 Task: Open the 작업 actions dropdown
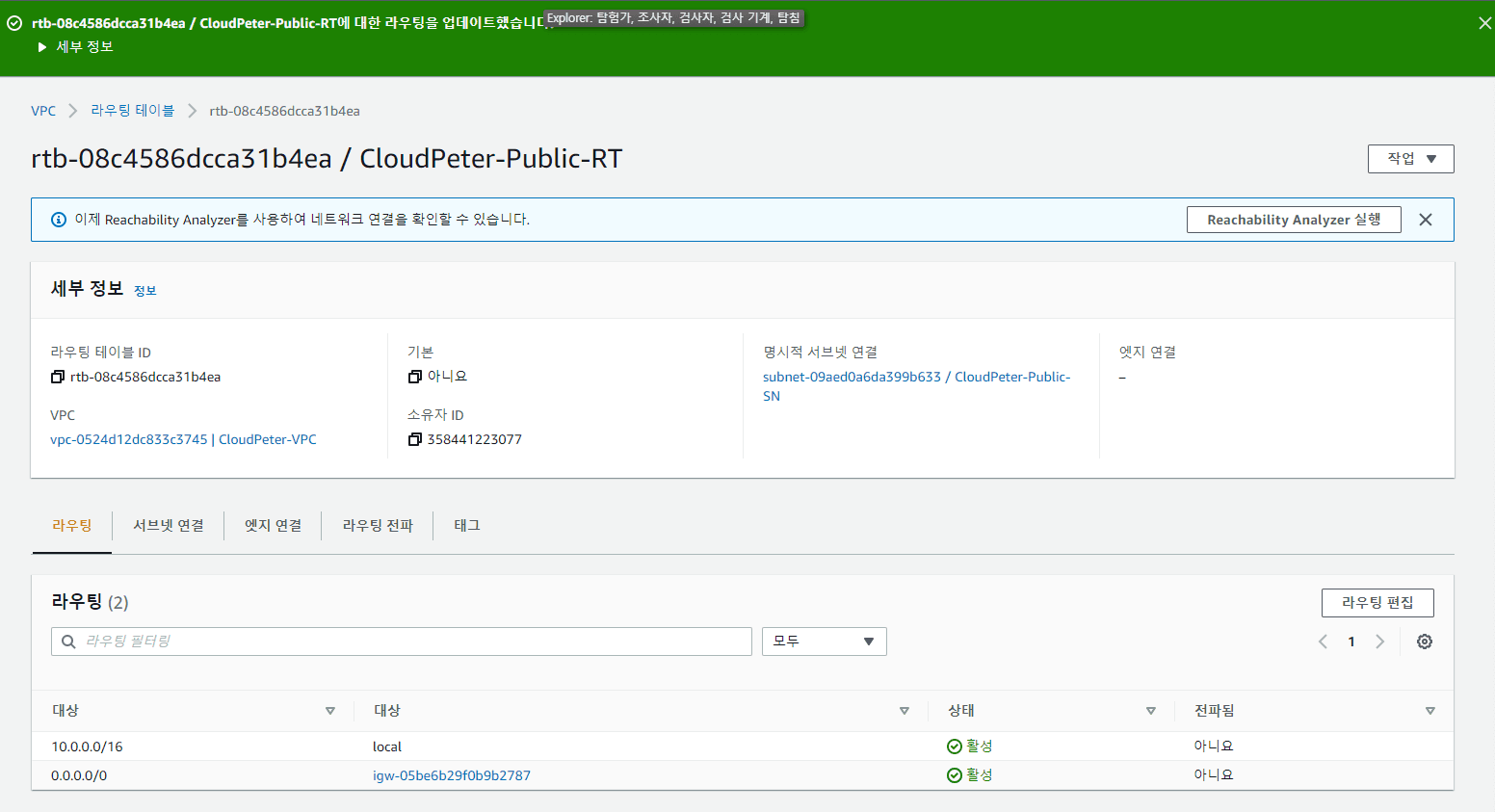1410,159
